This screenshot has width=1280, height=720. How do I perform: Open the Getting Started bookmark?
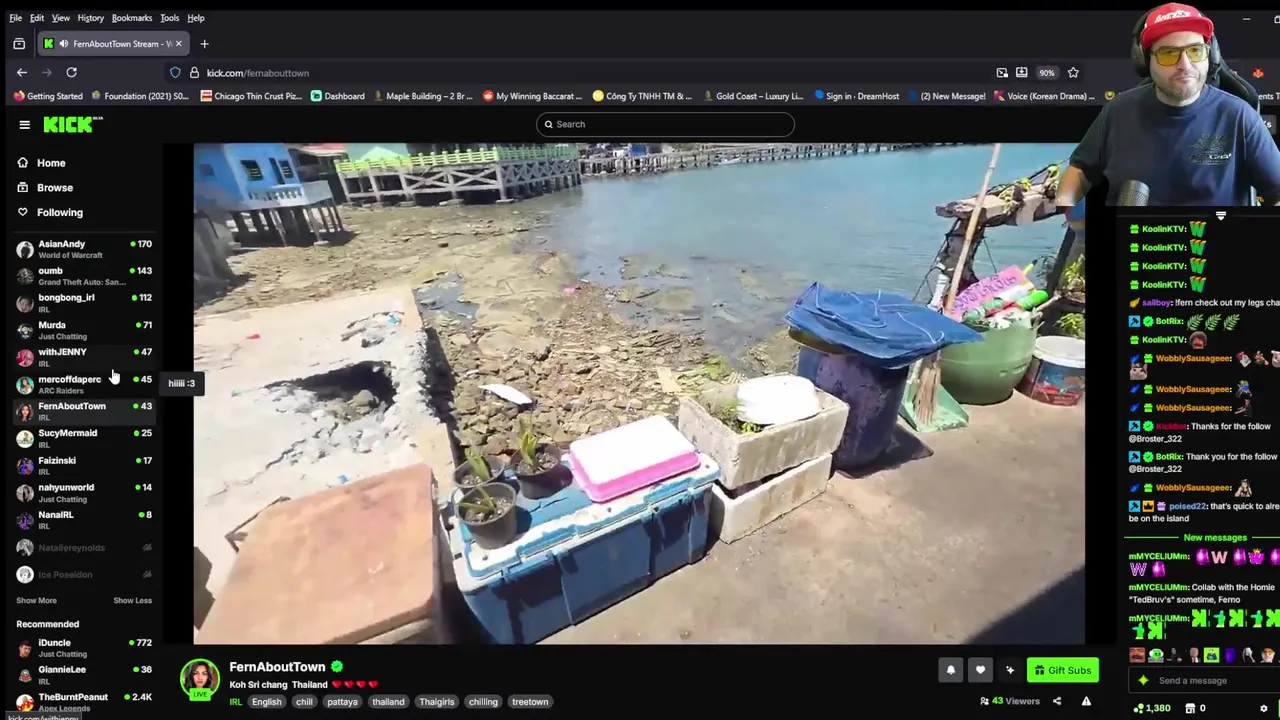click(x=48, y=96)
